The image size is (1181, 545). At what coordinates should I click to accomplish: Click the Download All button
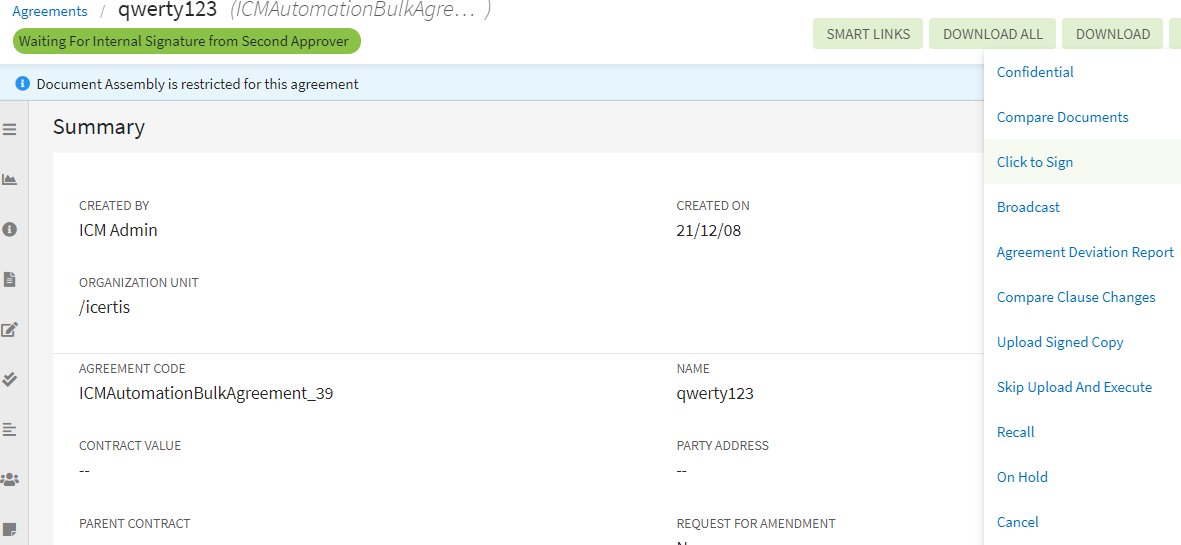(992, 34)
